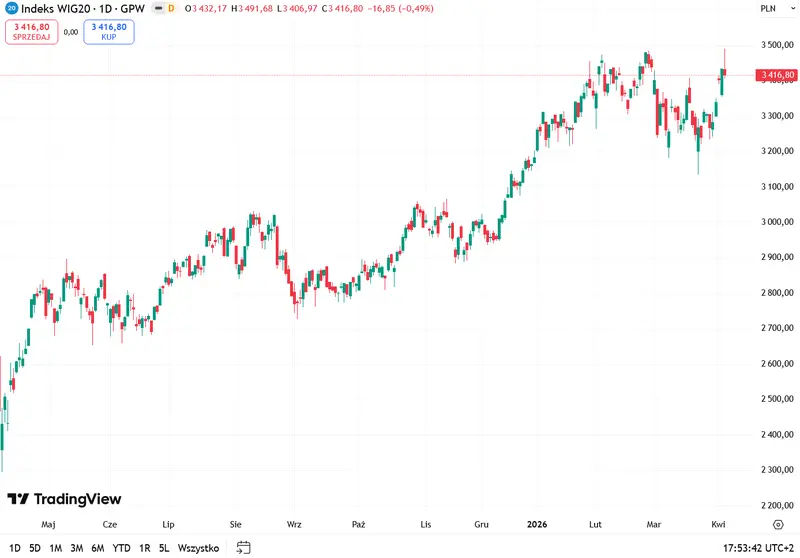Click the market status dash indicator
The height and width of the screenshot is (558, 800).
tap(159, 8)
